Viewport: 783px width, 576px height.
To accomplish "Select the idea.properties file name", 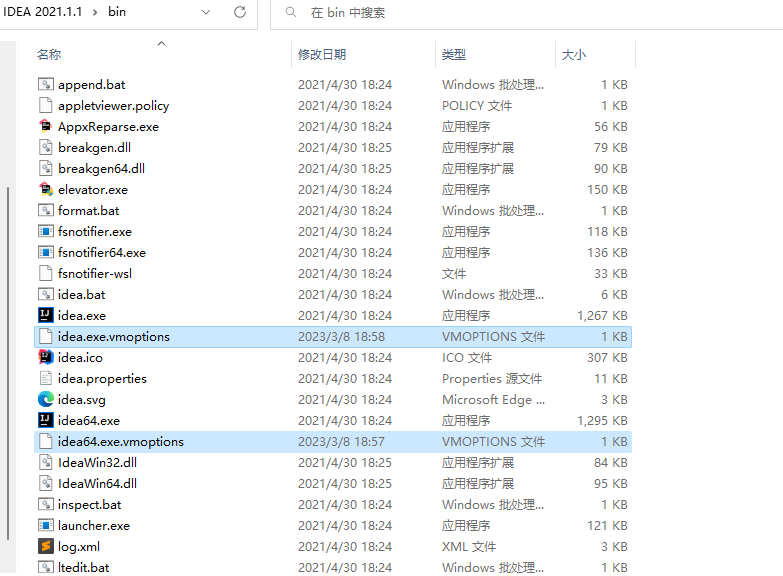I will (x=102, y=379).
